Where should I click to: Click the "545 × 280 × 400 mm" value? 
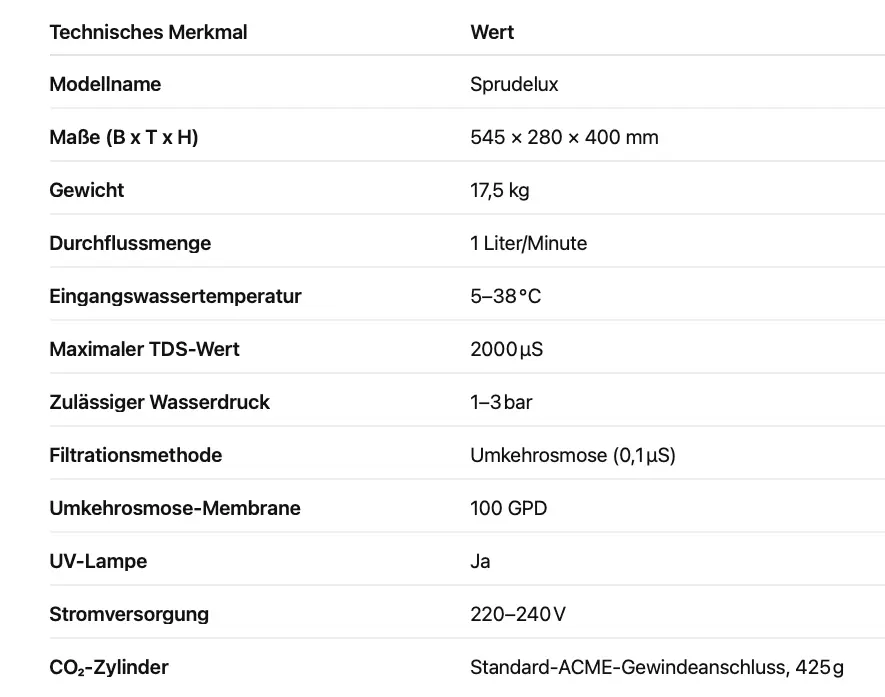point(564,137)
